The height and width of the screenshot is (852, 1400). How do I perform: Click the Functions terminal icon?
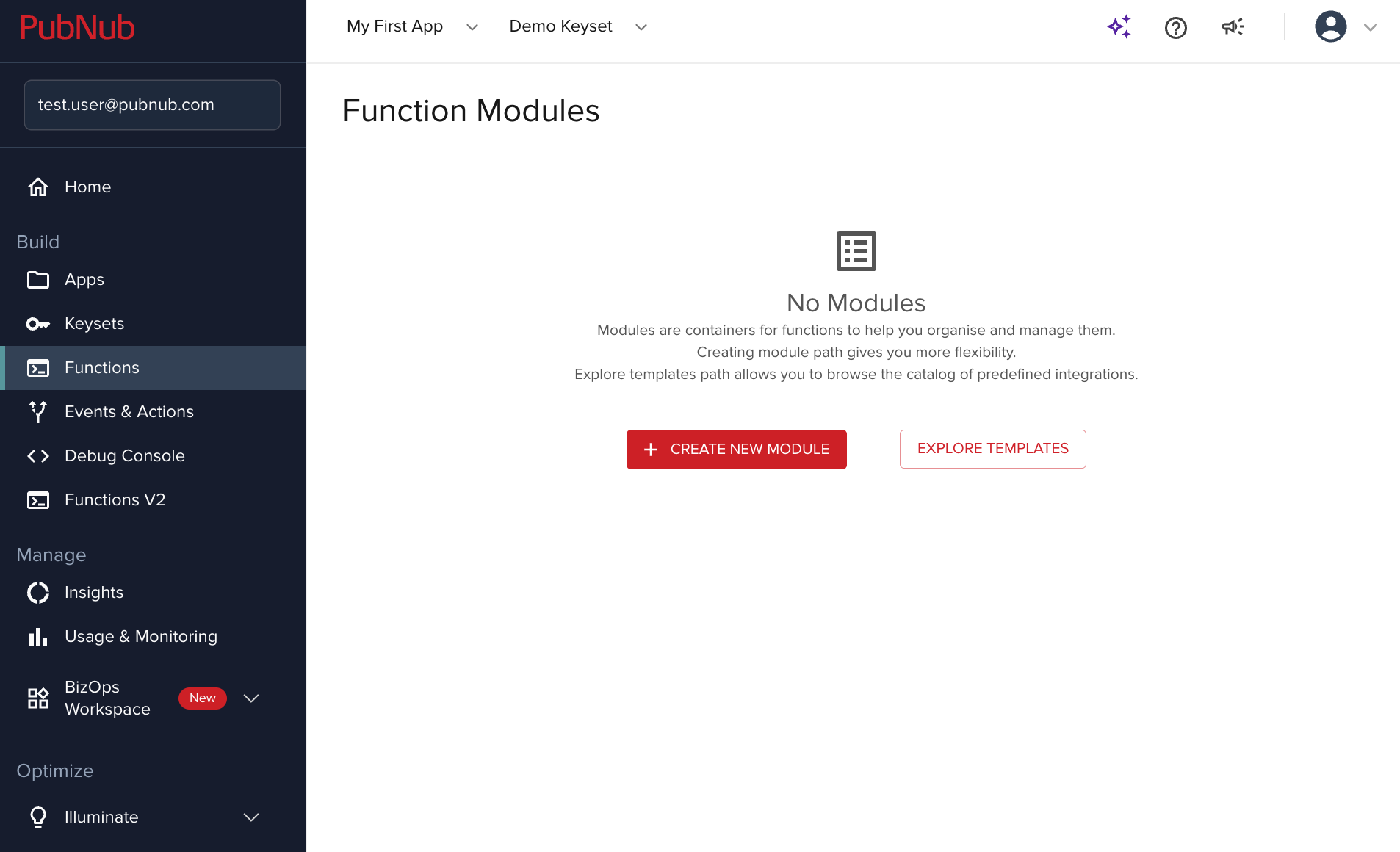tap(38, 368)
